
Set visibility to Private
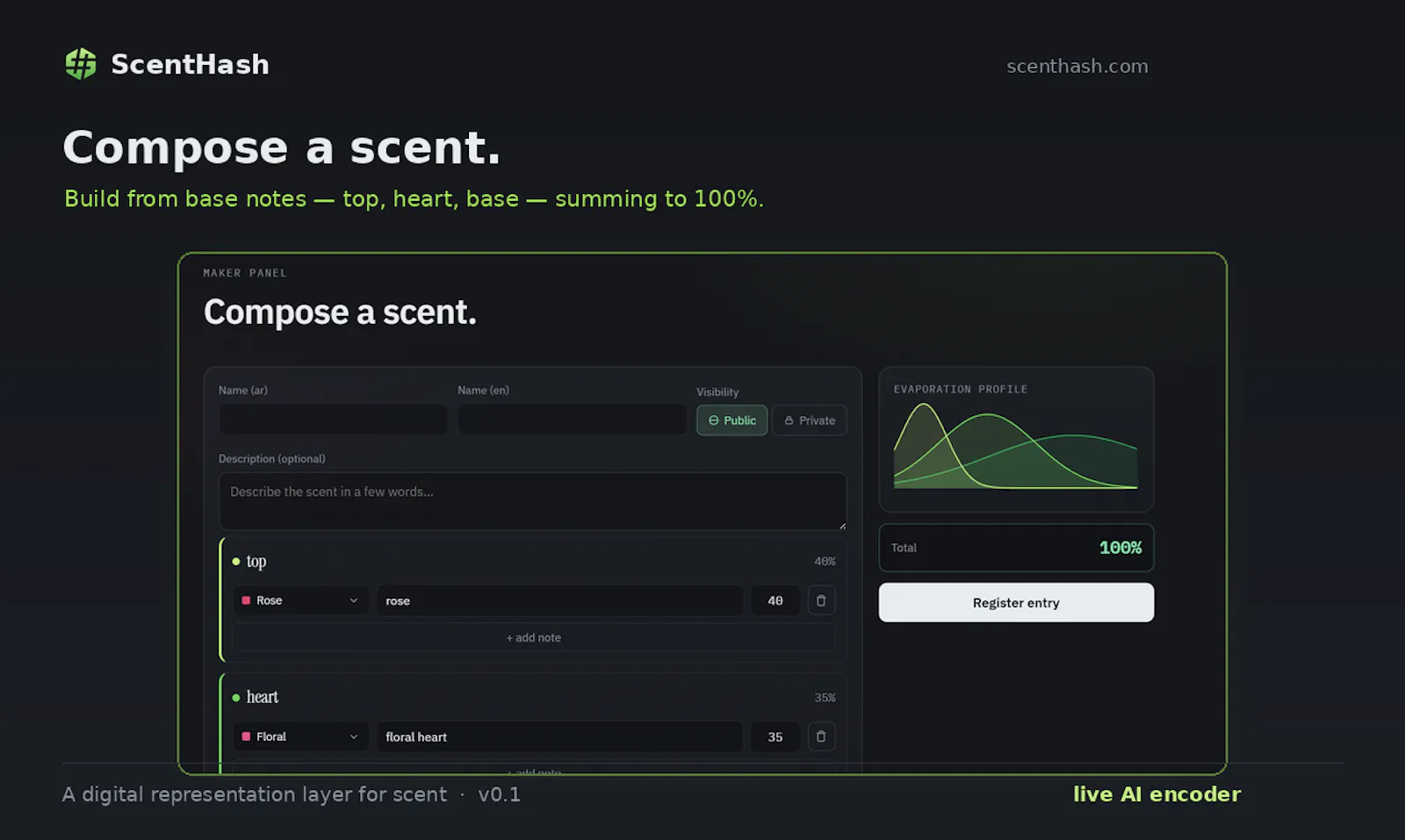point(810,420)
